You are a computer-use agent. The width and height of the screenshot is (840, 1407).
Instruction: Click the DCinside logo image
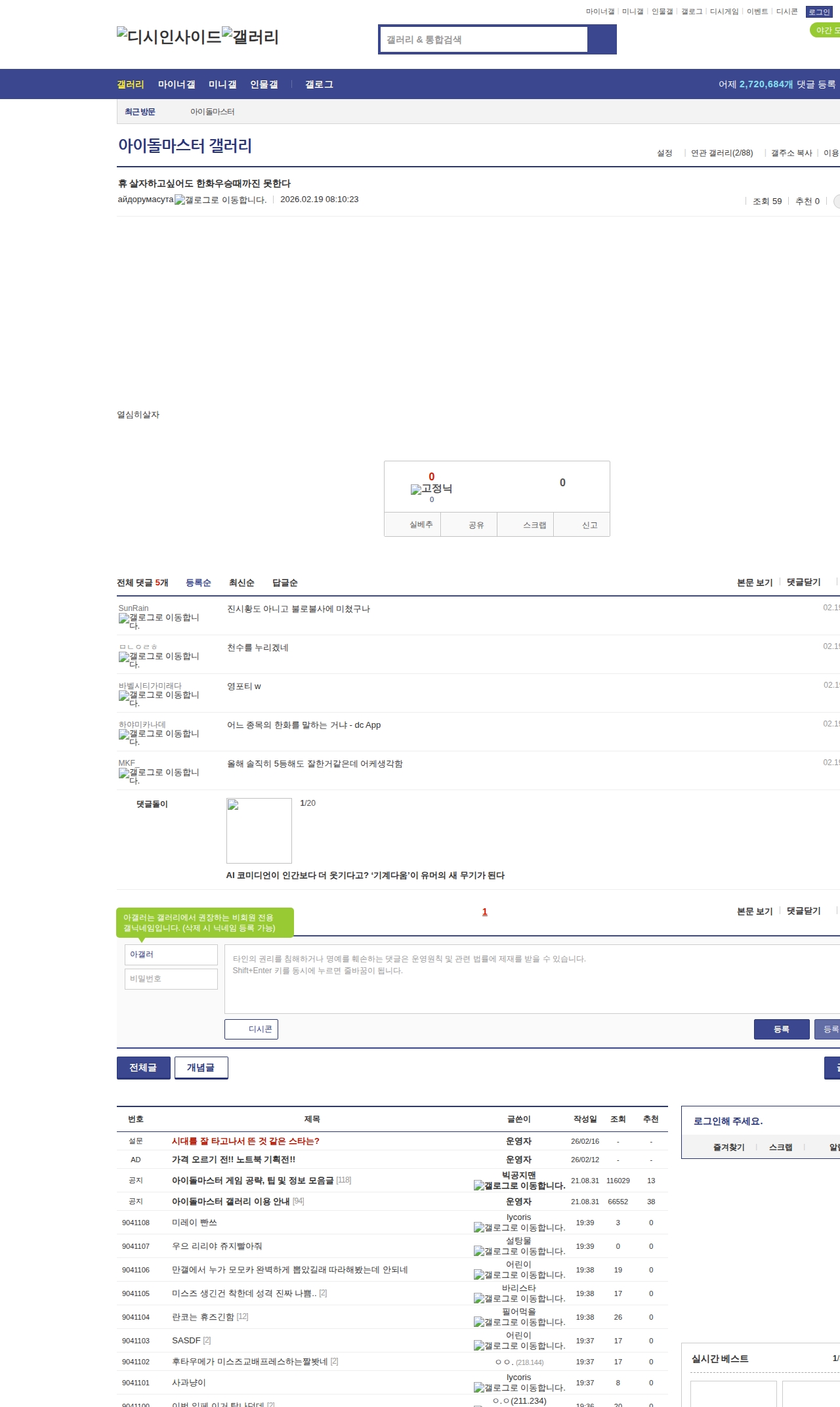point(169,37)
